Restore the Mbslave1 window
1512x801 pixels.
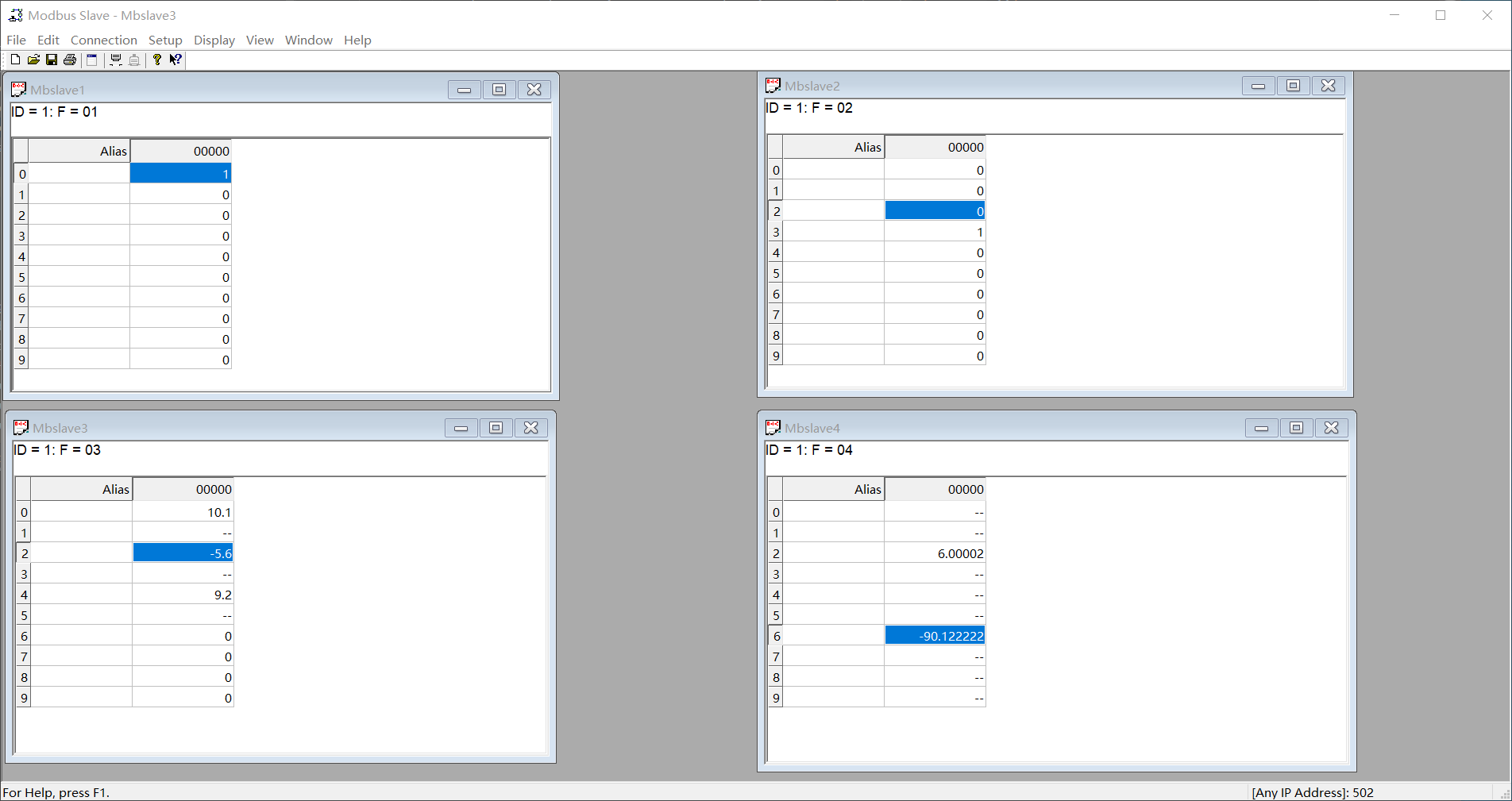[499, 90]
